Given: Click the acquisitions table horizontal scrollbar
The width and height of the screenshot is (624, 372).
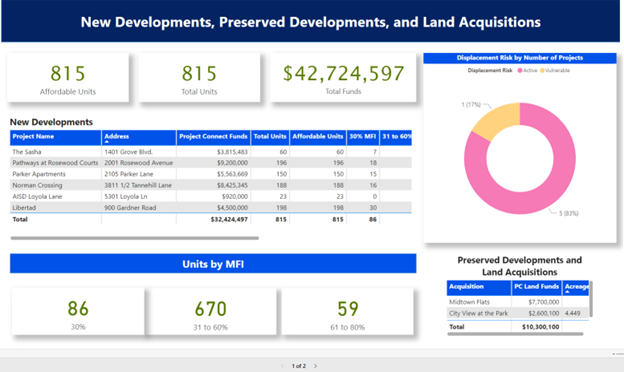Looking at the screenshot, I should (x=515, y=334).
